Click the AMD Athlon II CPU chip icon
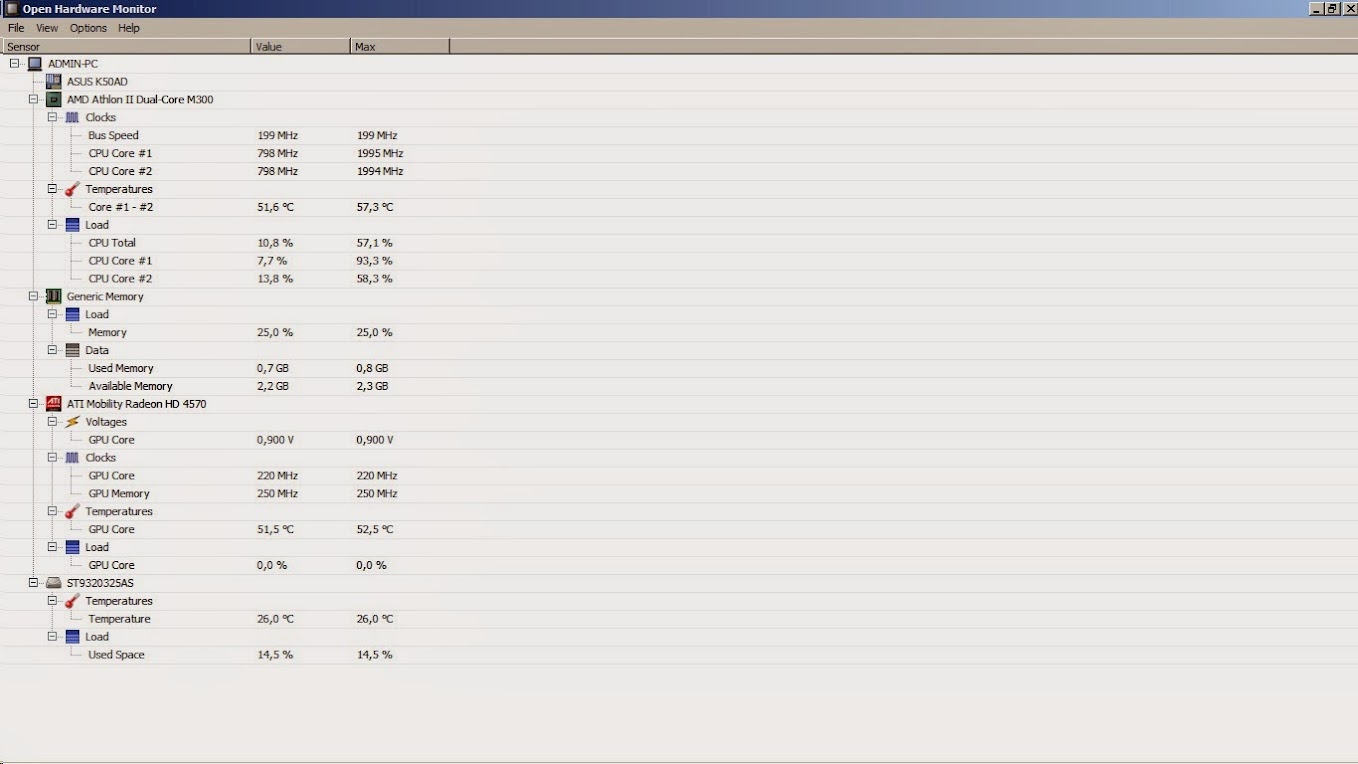The height and width of the screenshot is (764, 1358). pyautogui.click(x=53, y=100)
